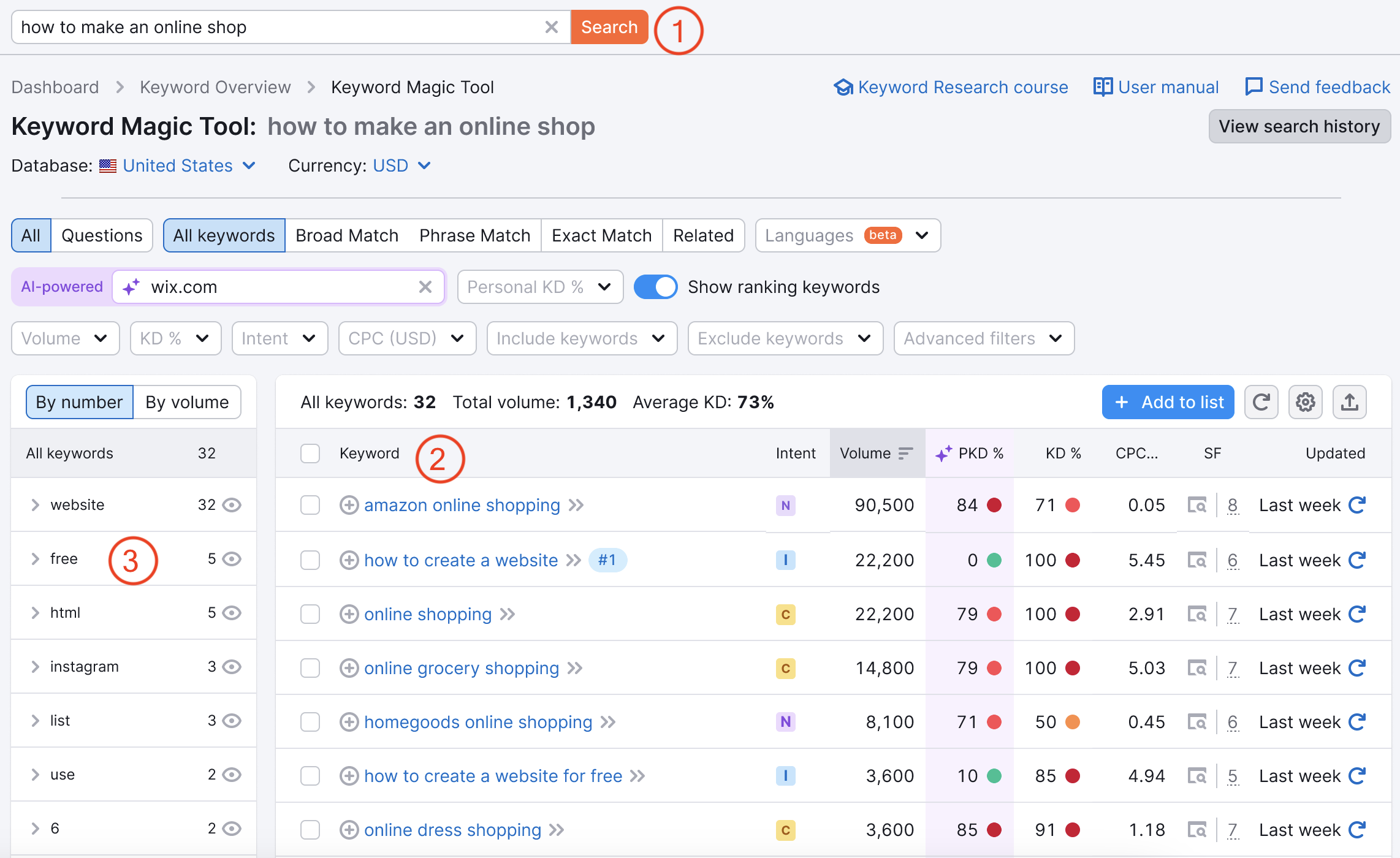
Task: Toggle eye icon for the instagram group
Action: click(232, 667)
